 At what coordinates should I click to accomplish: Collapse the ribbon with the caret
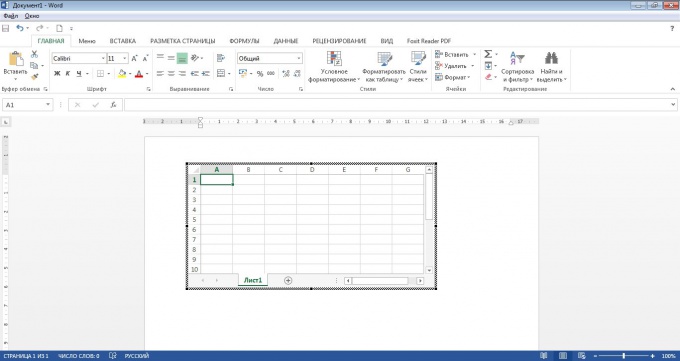pyautogui.click(x=673, y=89)
